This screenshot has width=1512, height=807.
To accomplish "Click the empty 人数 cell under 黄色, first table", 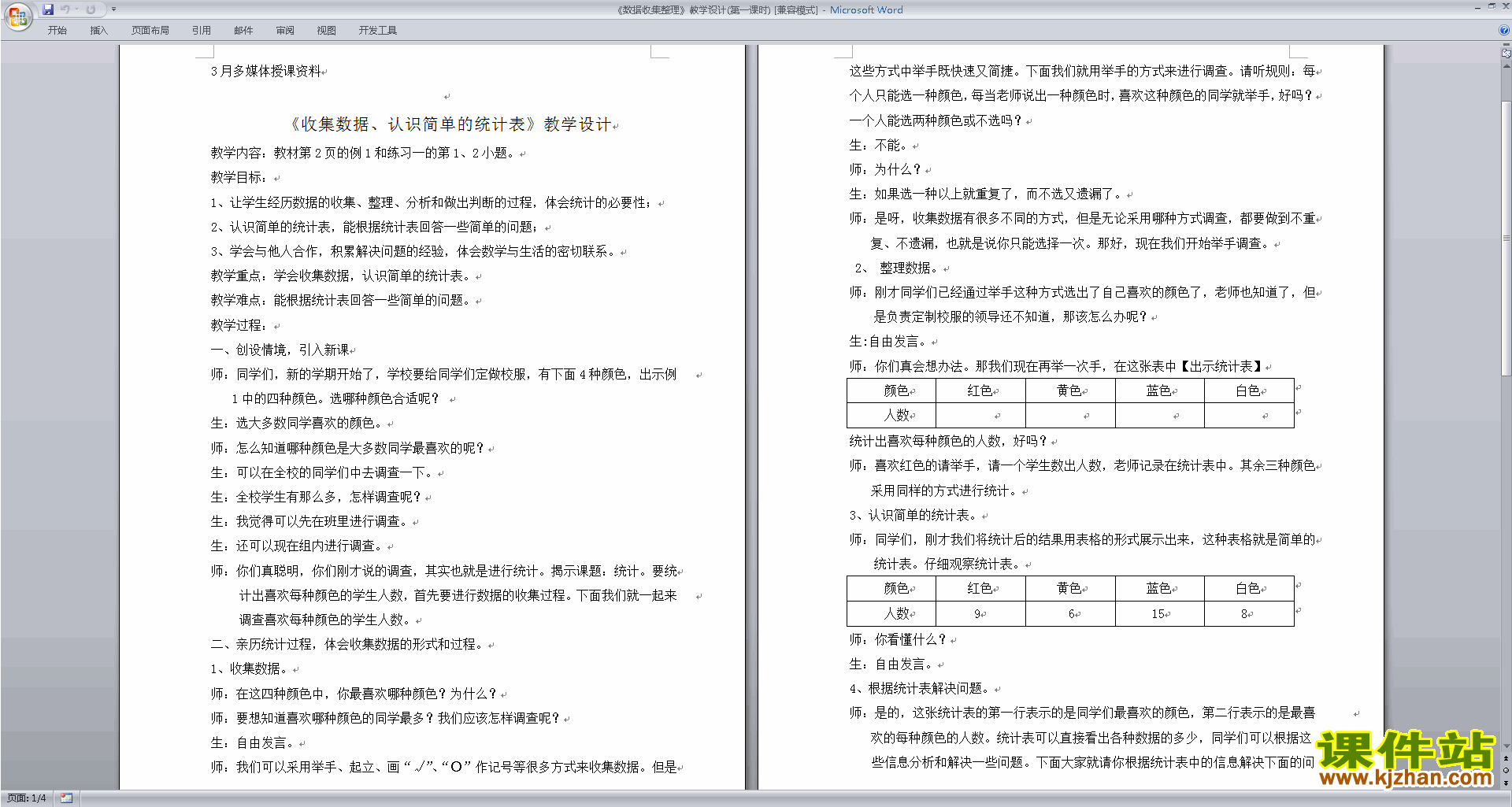I will (1070, 415).
